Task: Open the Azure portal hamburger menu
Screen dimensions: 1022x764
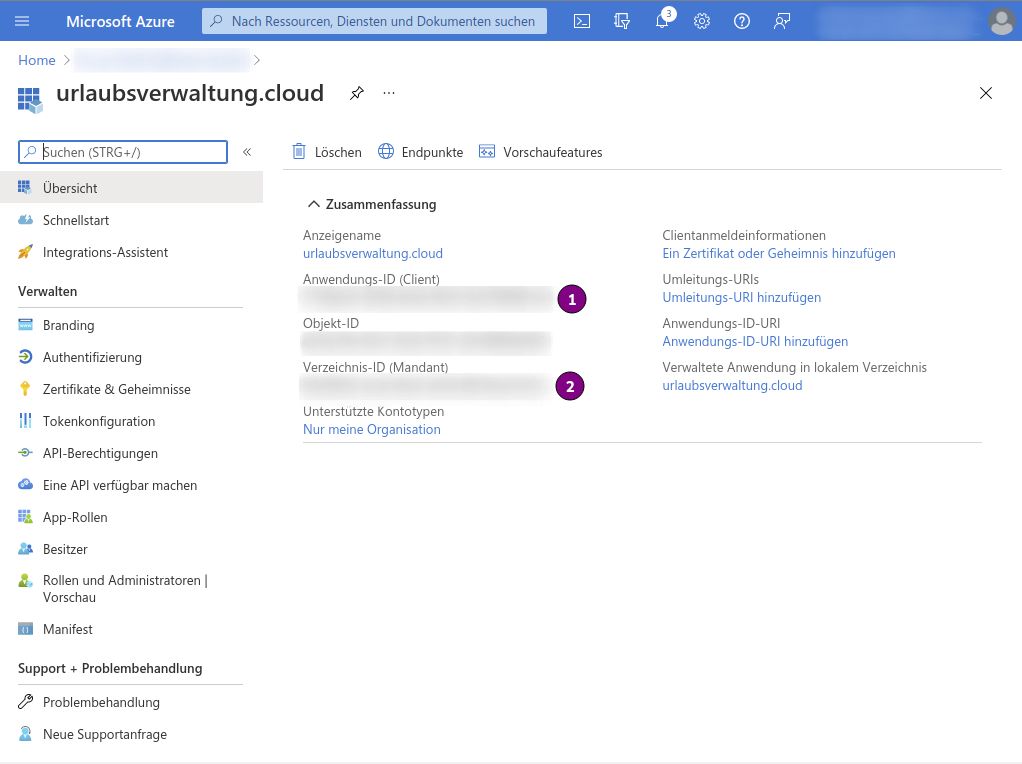Action: 22,21
